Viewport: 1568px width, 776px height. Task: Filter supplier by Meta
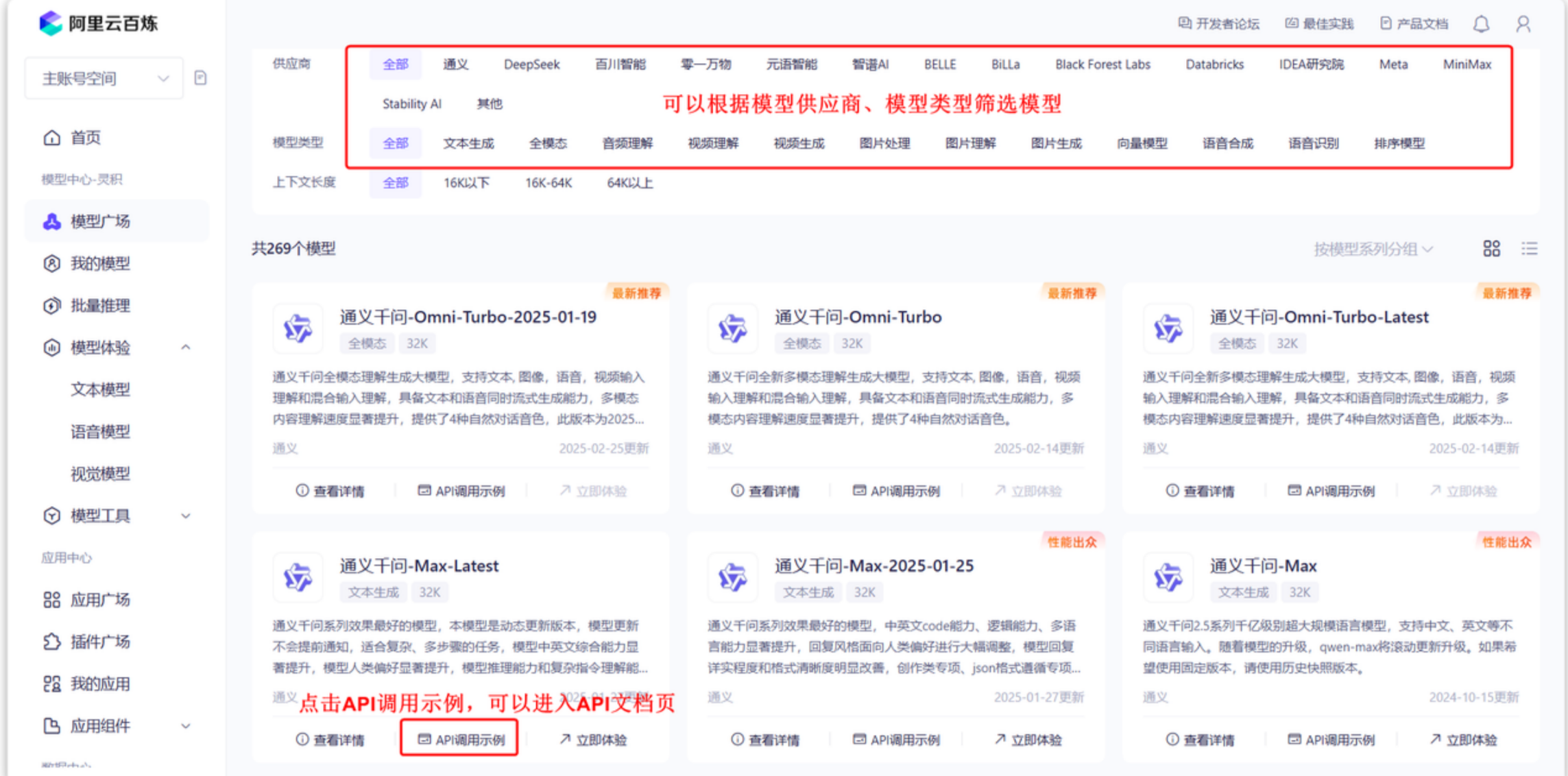(x=1393, y=64)
